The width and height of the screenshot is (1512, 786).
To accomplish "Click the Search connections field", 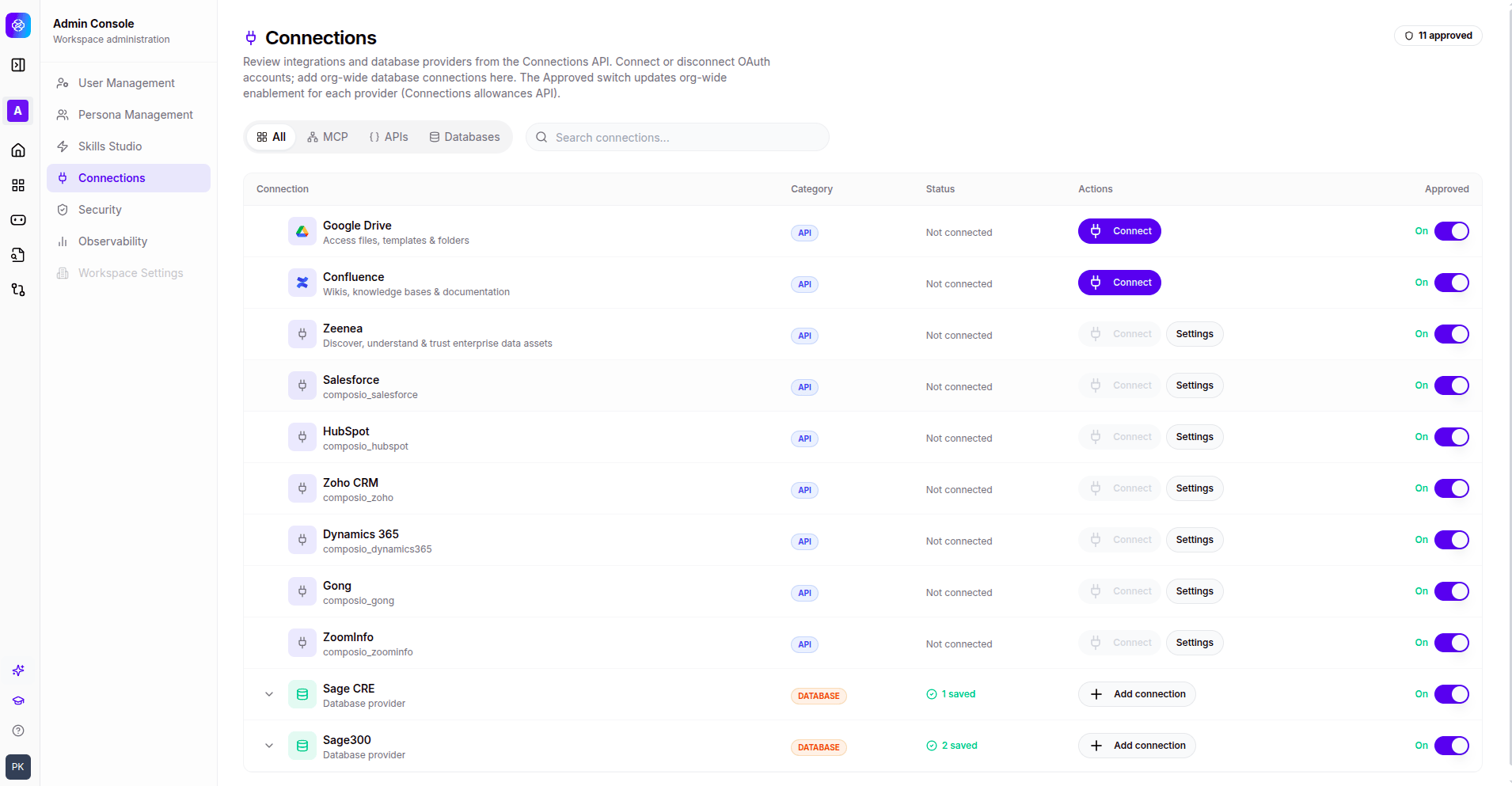I will coord(678,137).
